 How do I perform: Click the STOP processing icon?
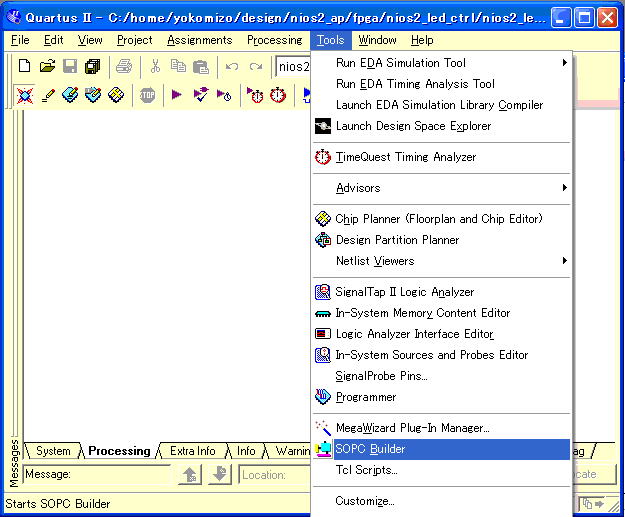pyautogui.click(x=147, y=95)
